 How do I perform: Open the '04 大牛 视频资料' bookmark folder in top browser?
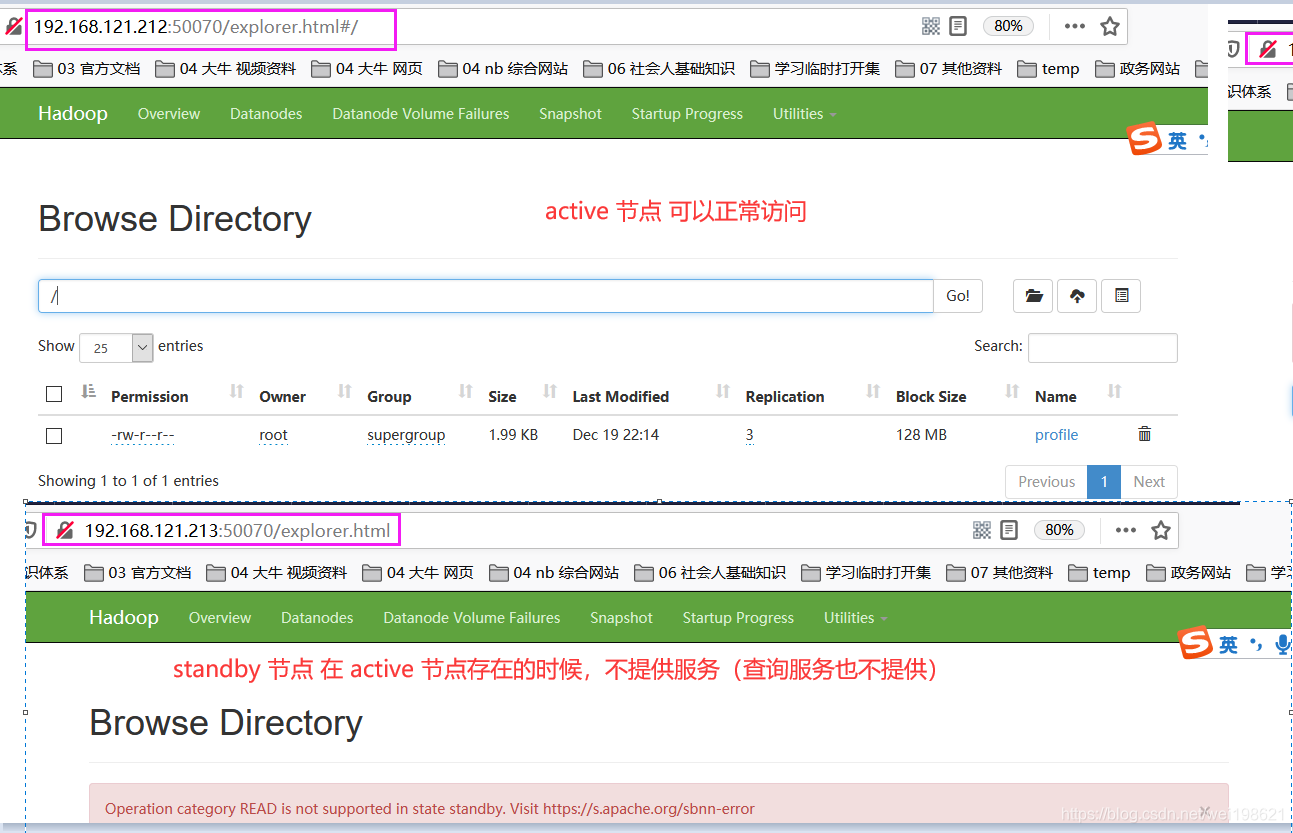coord(225,69)
